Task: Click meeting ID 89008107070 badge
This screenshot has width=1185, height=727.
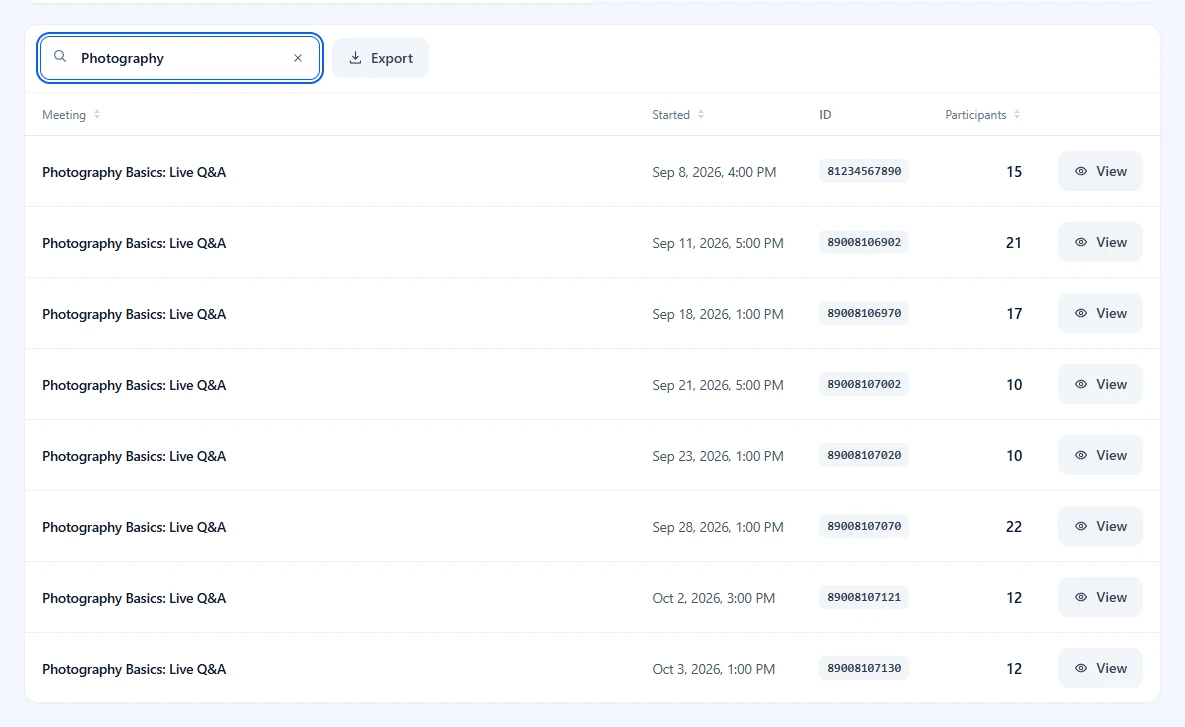Action: point(864,527)
